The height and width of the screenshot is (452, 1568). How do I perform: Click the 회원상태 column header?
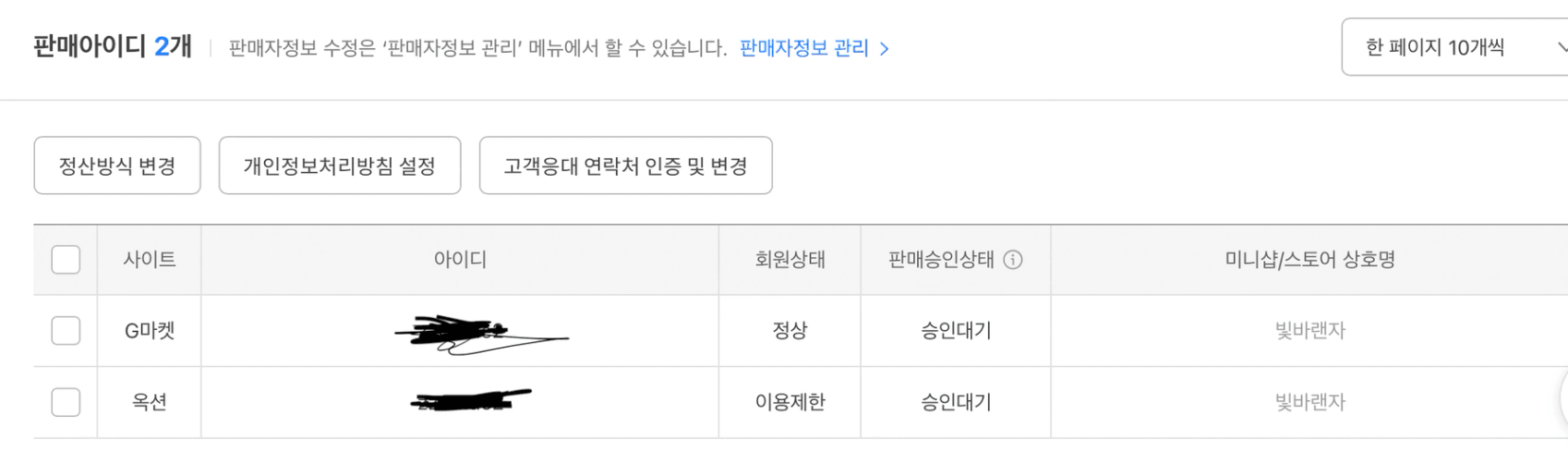point(790,260)
